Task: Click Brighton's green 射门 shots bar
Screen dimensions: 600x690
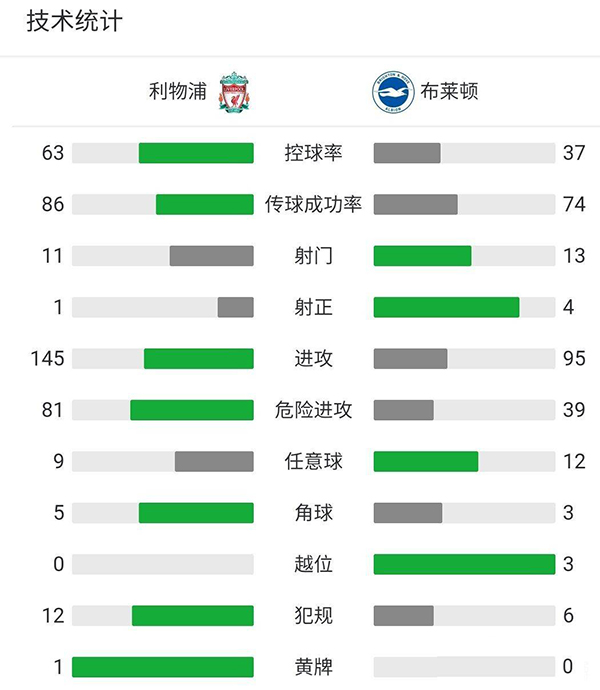Action: point(422,256)
